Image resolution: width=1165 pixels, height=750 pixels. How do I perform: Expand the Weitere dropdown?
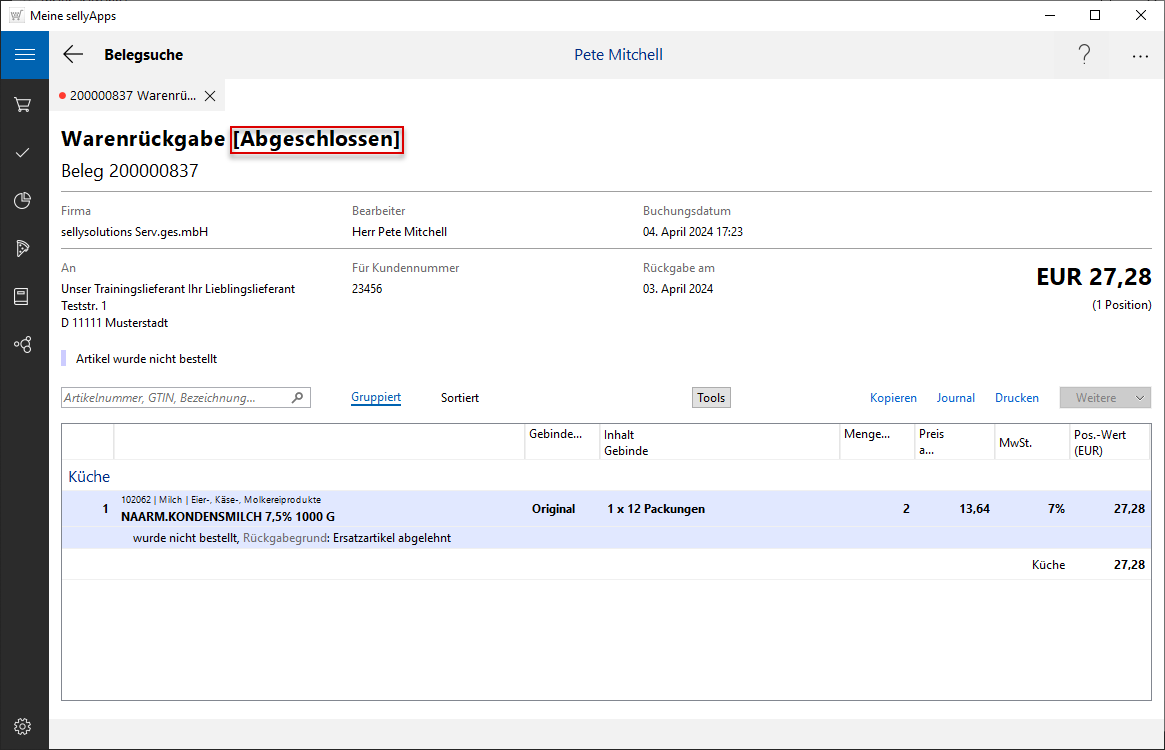pyautogui.click(x=1105, y=398)
